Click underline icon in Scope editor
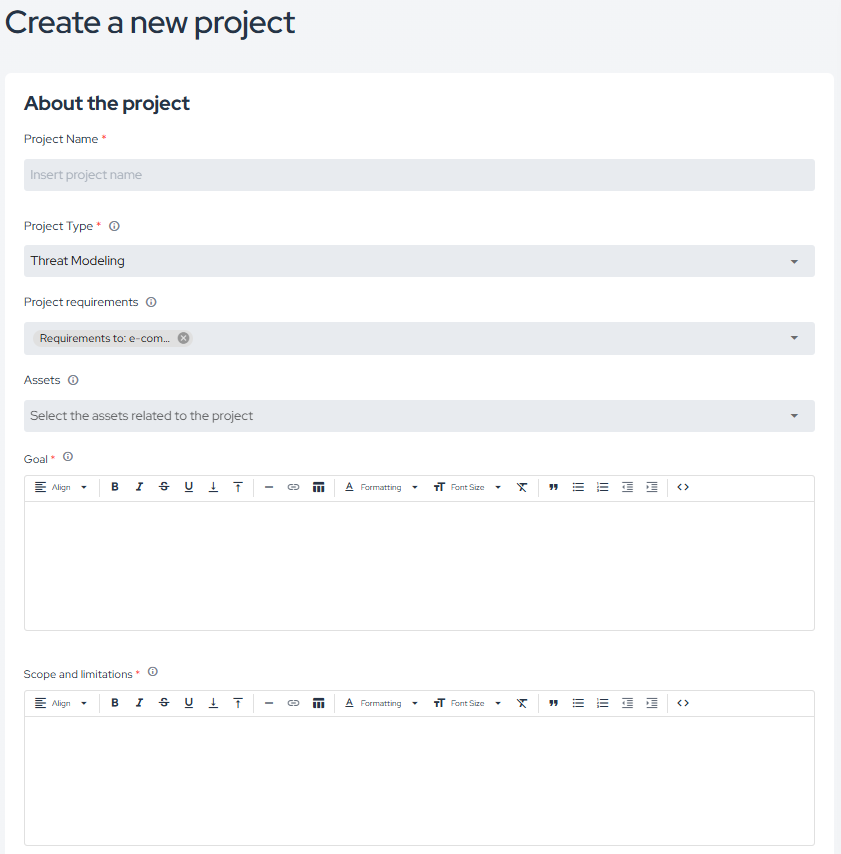The height and width of the screenshot is (854, 841). click(x=188, y=703)
